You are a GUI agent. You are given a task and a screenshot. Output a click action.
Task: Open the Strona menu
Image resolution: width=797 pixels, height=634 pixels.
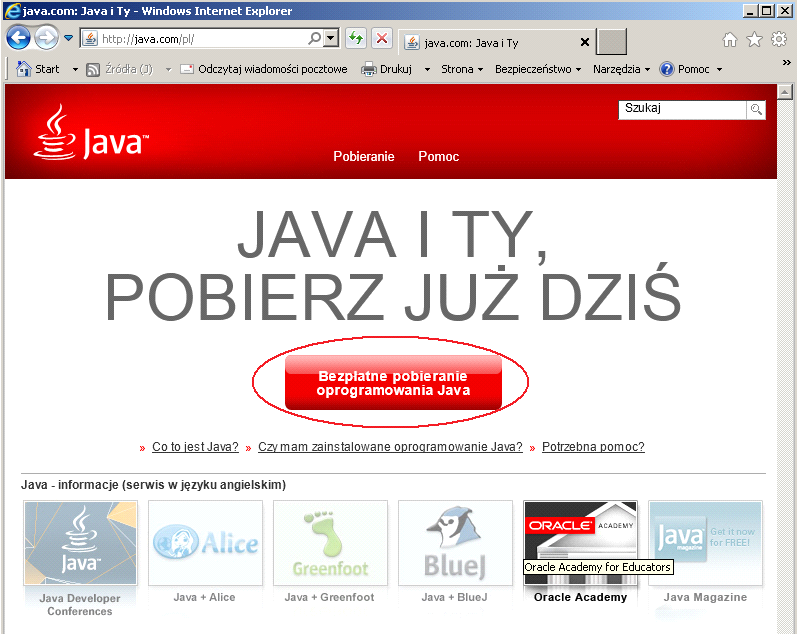462,69
